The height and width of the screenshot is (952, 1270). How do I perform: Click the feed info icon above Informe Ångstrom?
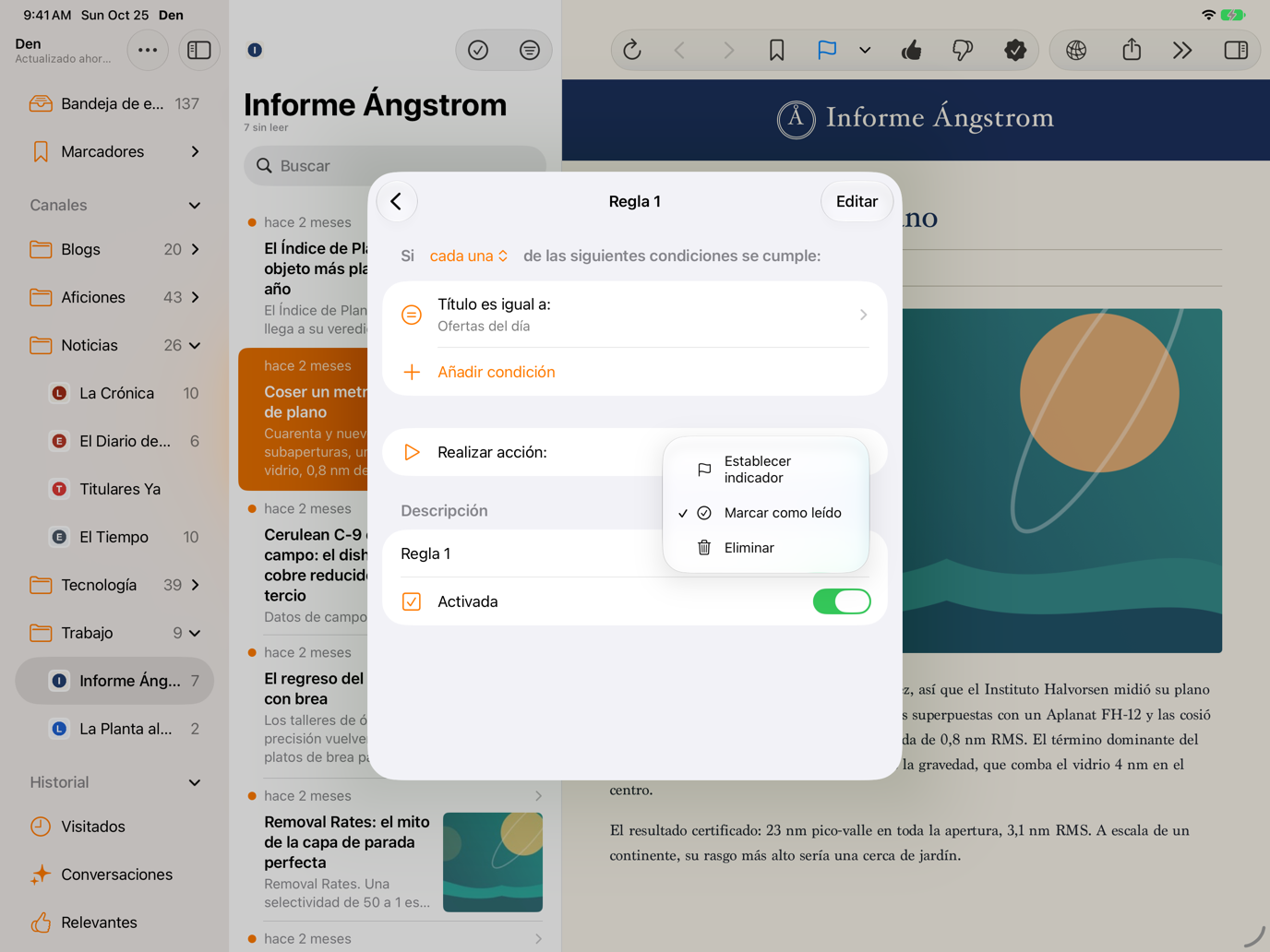tap(255, 50)
